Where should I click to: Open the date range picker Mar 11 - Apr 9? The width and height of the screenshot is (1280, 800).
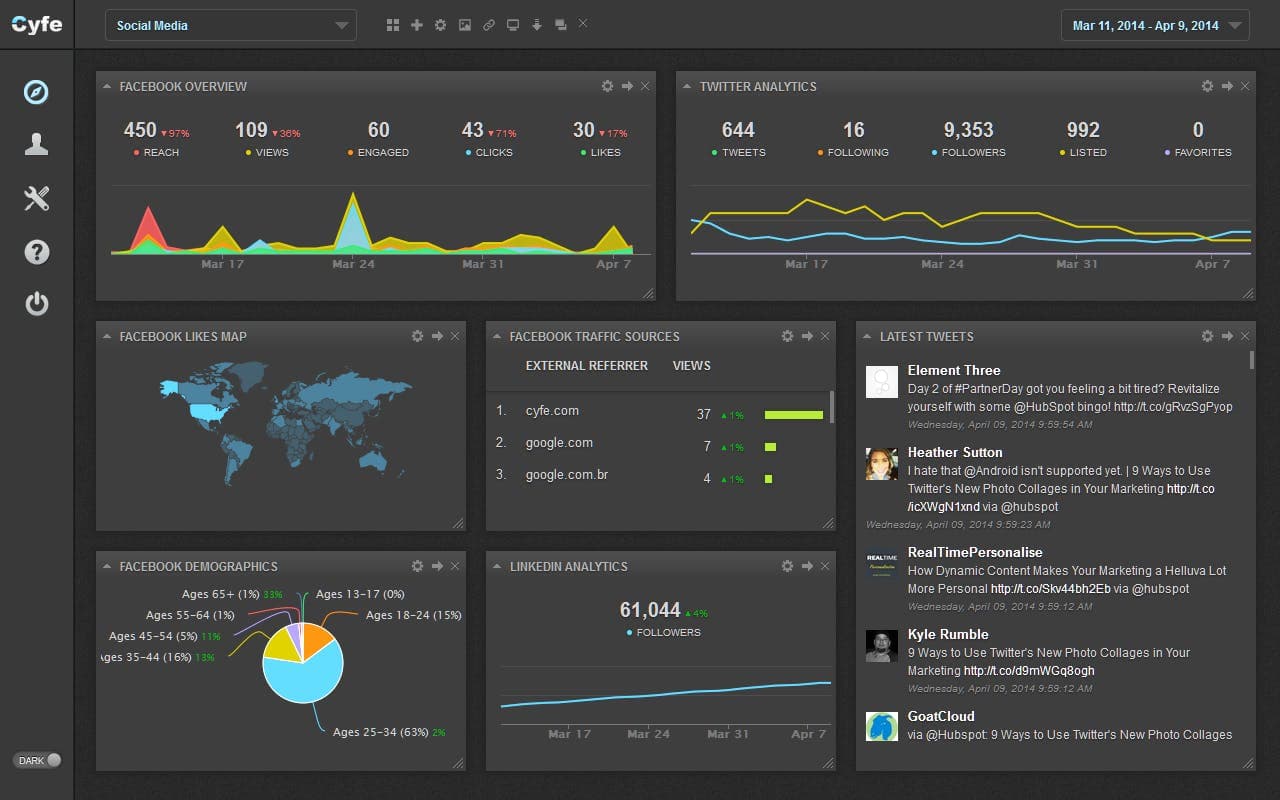tap(1154, 24)
